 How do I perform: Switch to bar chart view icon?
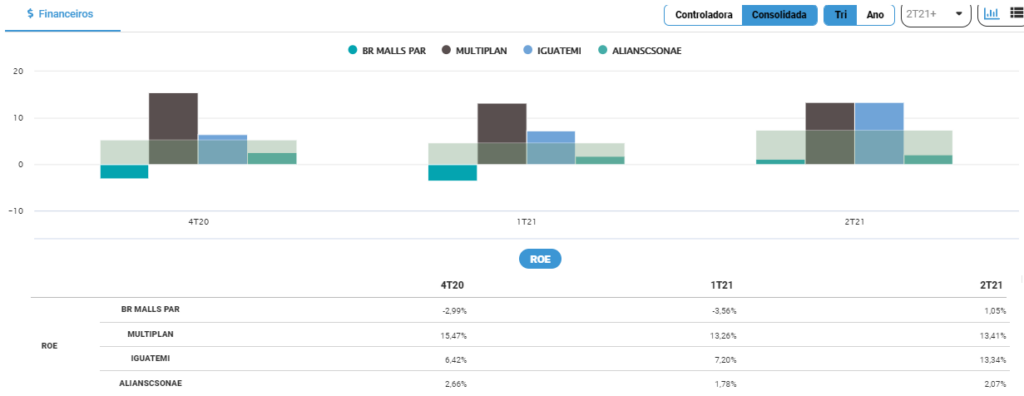point(991,14)
